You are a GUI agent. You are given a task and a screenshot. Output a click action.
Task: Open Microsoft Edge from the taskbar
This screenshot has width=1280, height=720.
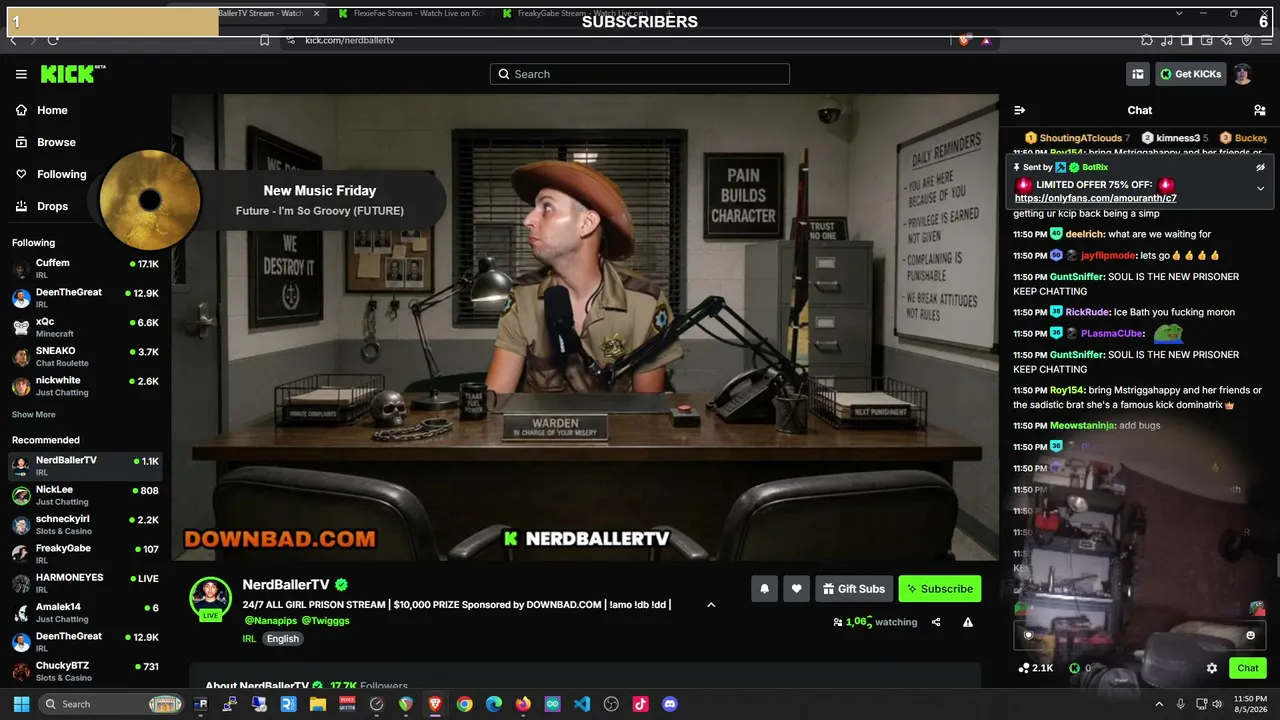click(x=494, y=704)
